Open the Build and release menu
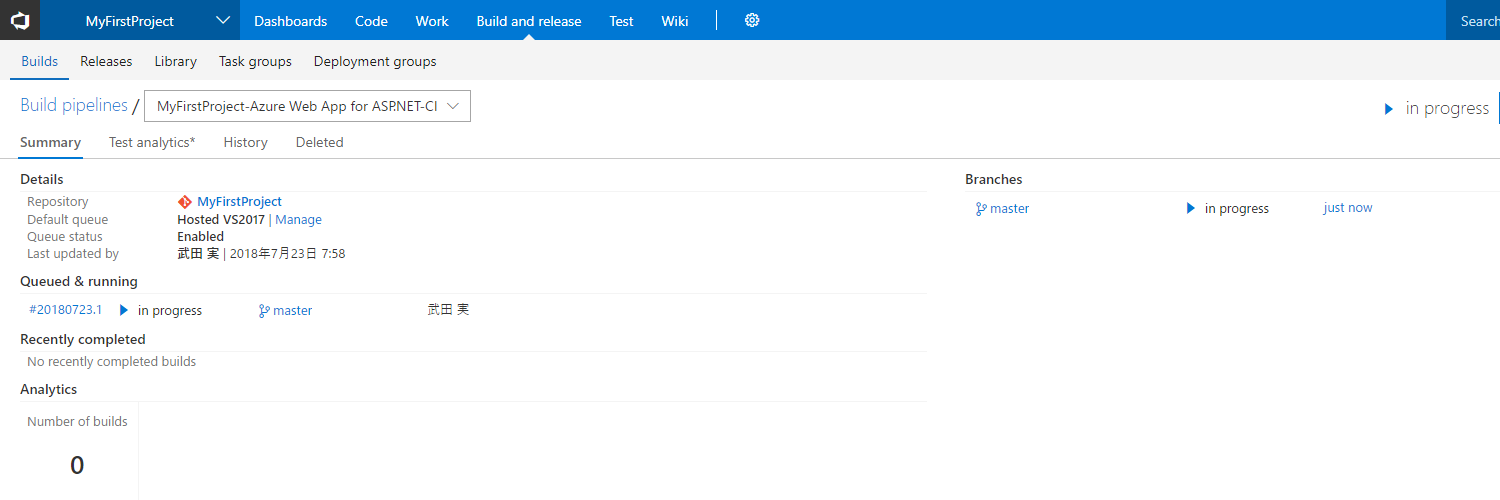The image size is (1500, 500). tap(528, 21)
